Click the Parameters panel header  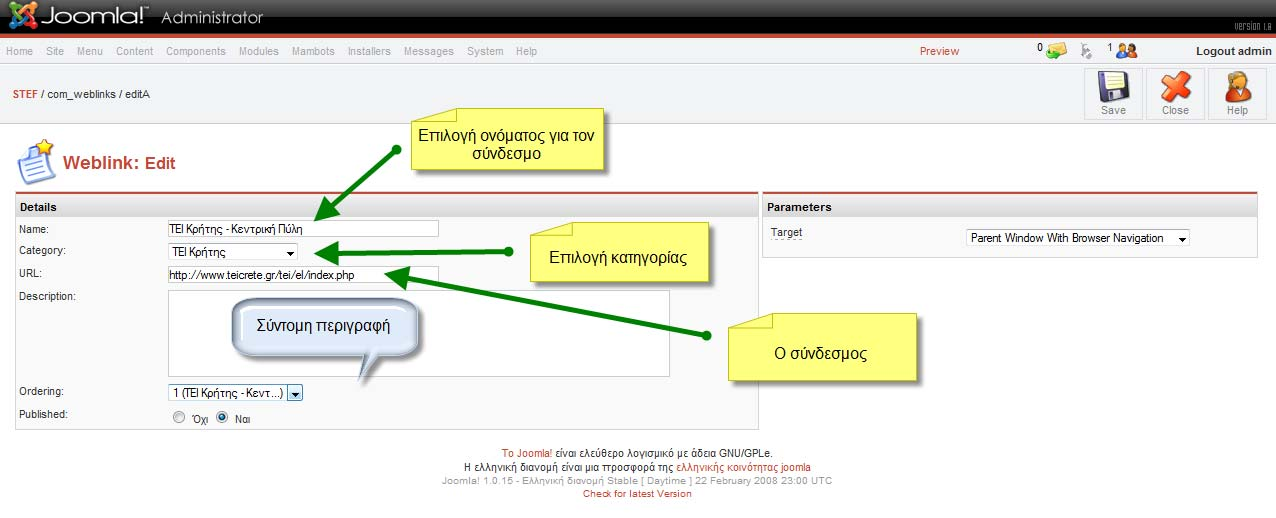pyautogui.click(x=1010, y=207)
